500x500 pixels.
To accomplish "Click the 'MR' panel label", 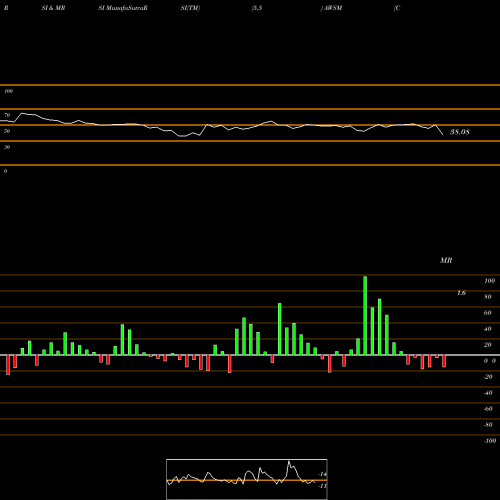I will point(446,260).
